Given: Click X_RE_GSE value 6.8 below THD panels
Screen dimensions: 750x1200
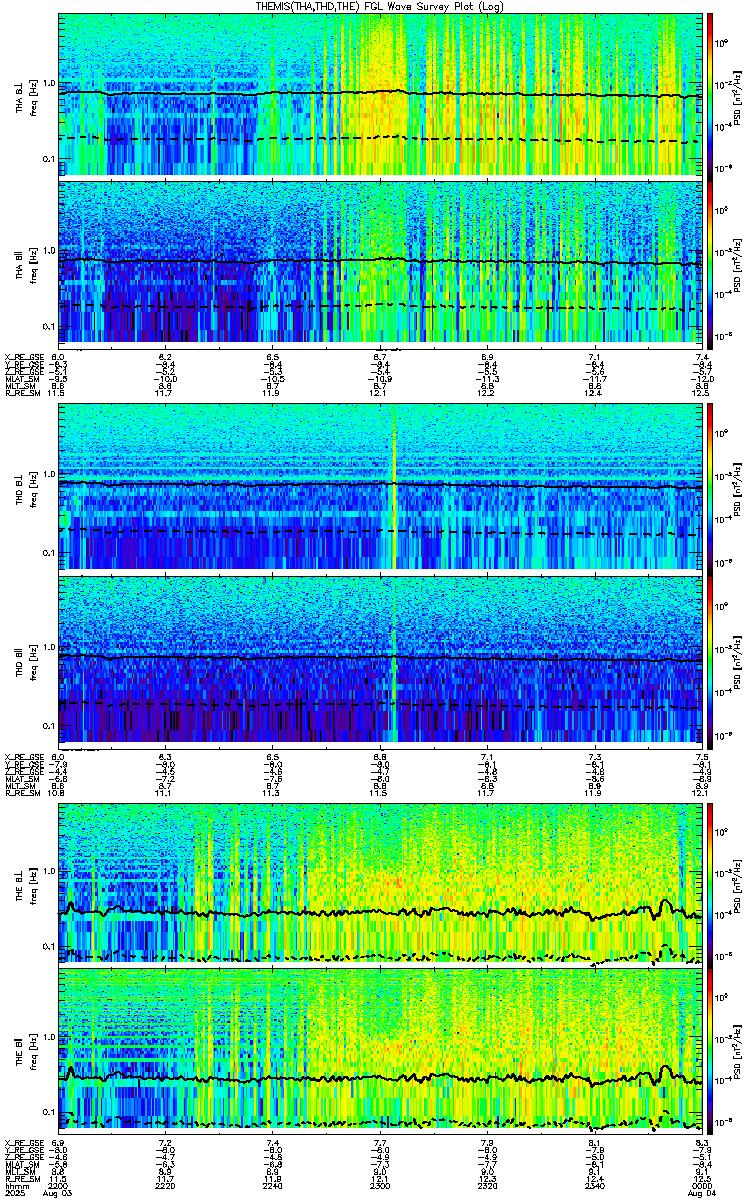Looking at the screenshot, I should 381,756.
